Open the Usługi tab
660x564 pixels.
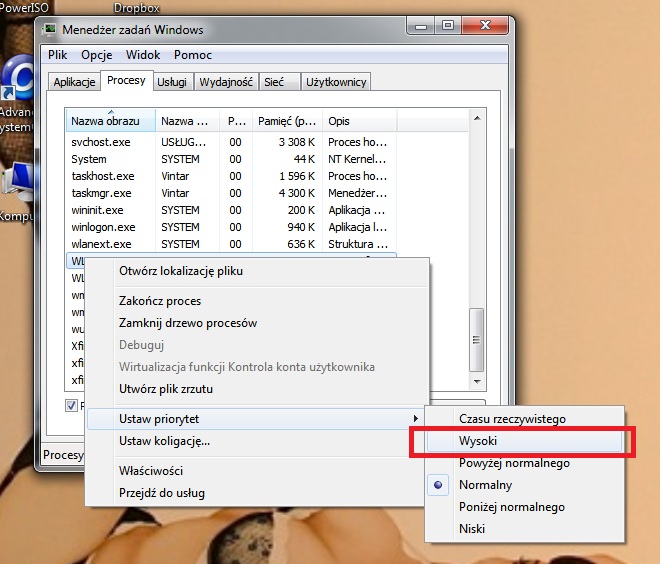click(172, 82)
